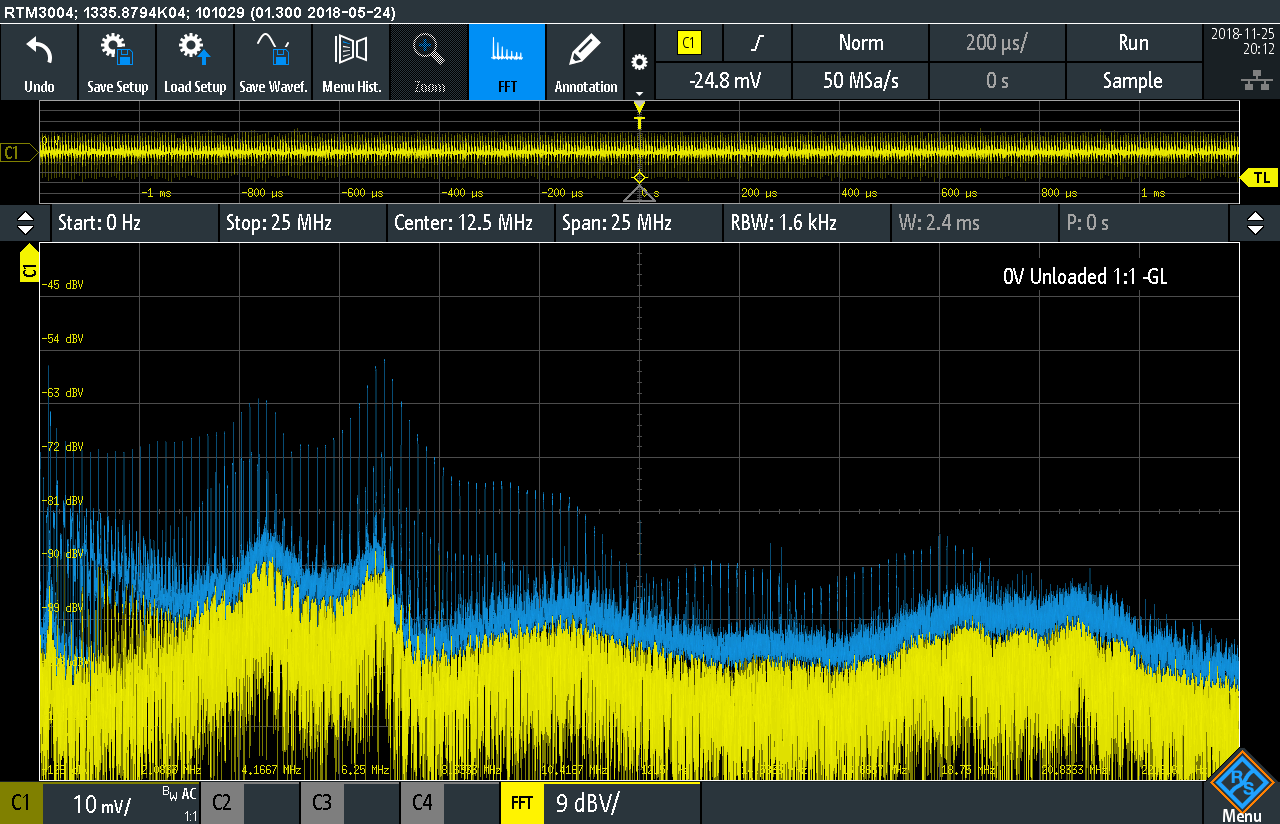Click the Sample acquisition mode button
The width and height of the screenshot is (1280, 824).
pos(1132,81)
